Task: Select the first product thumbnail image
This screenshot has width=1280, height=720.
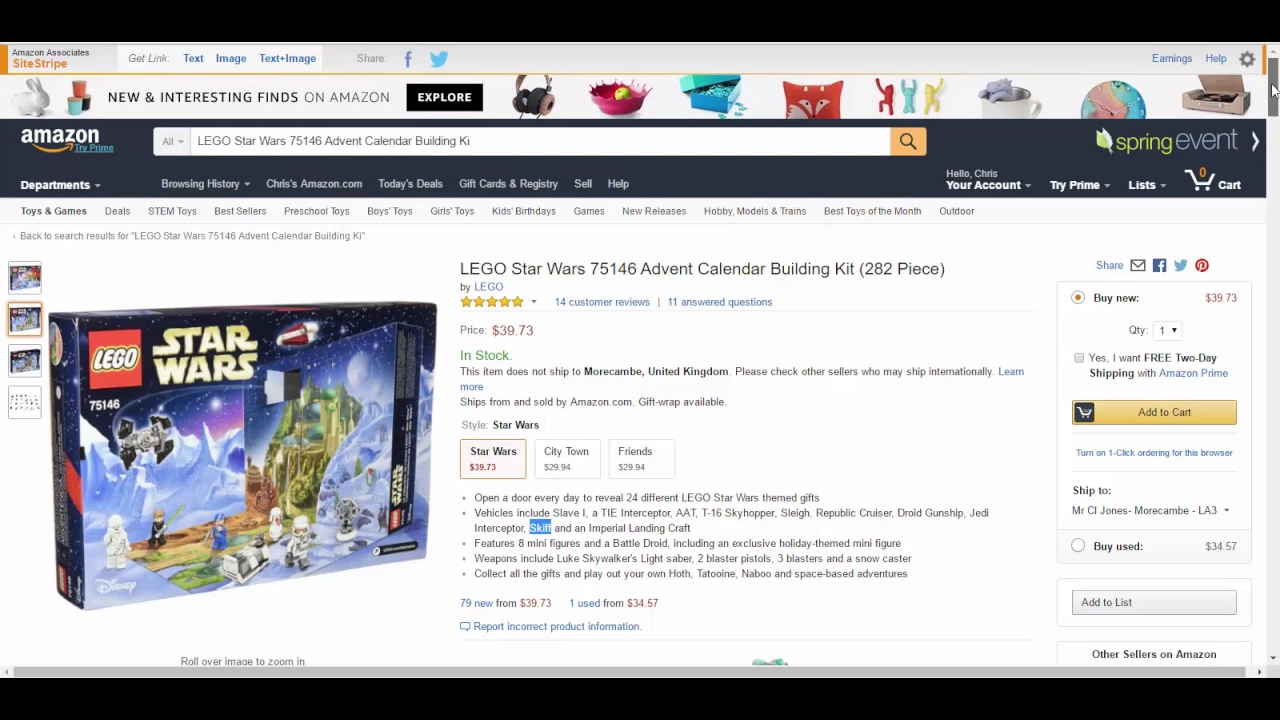Action: pos(25,277)
